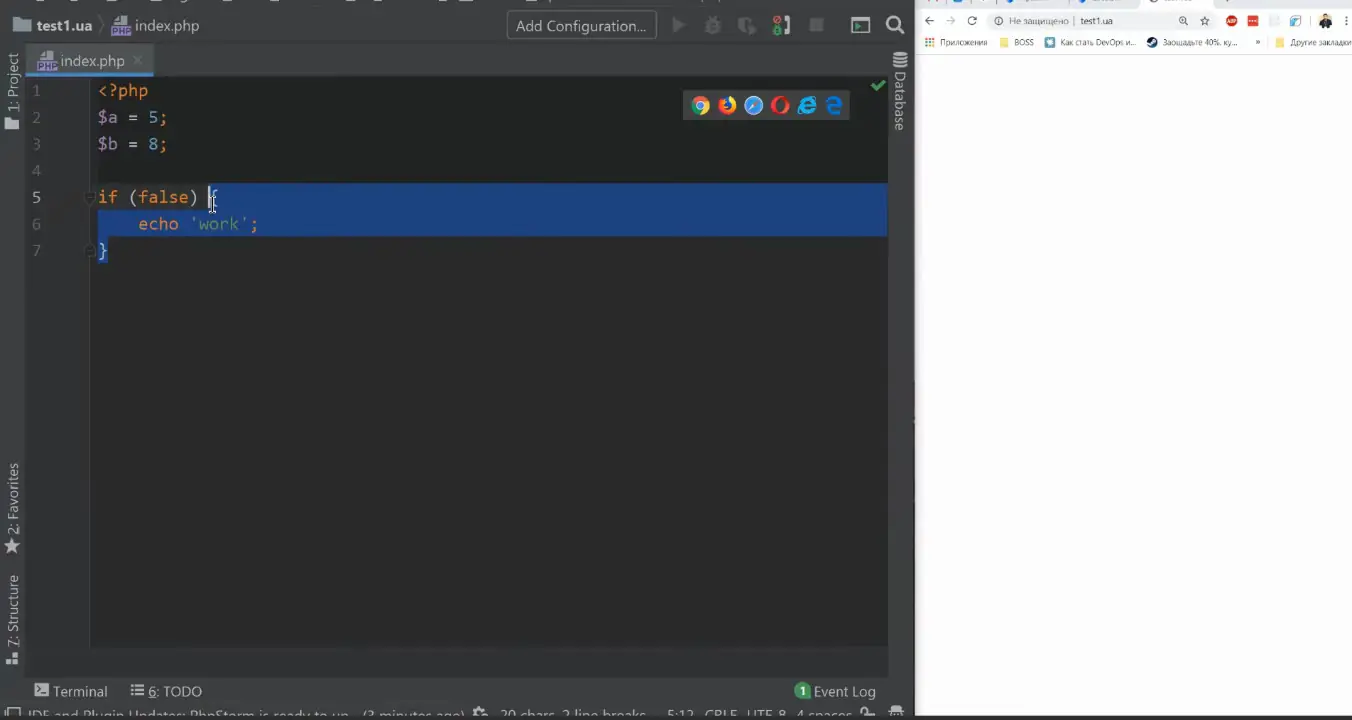This screenshot has width=1352, height=720.
Task: Open Safari browser preview icon in editor
Action: coord(754,106)
